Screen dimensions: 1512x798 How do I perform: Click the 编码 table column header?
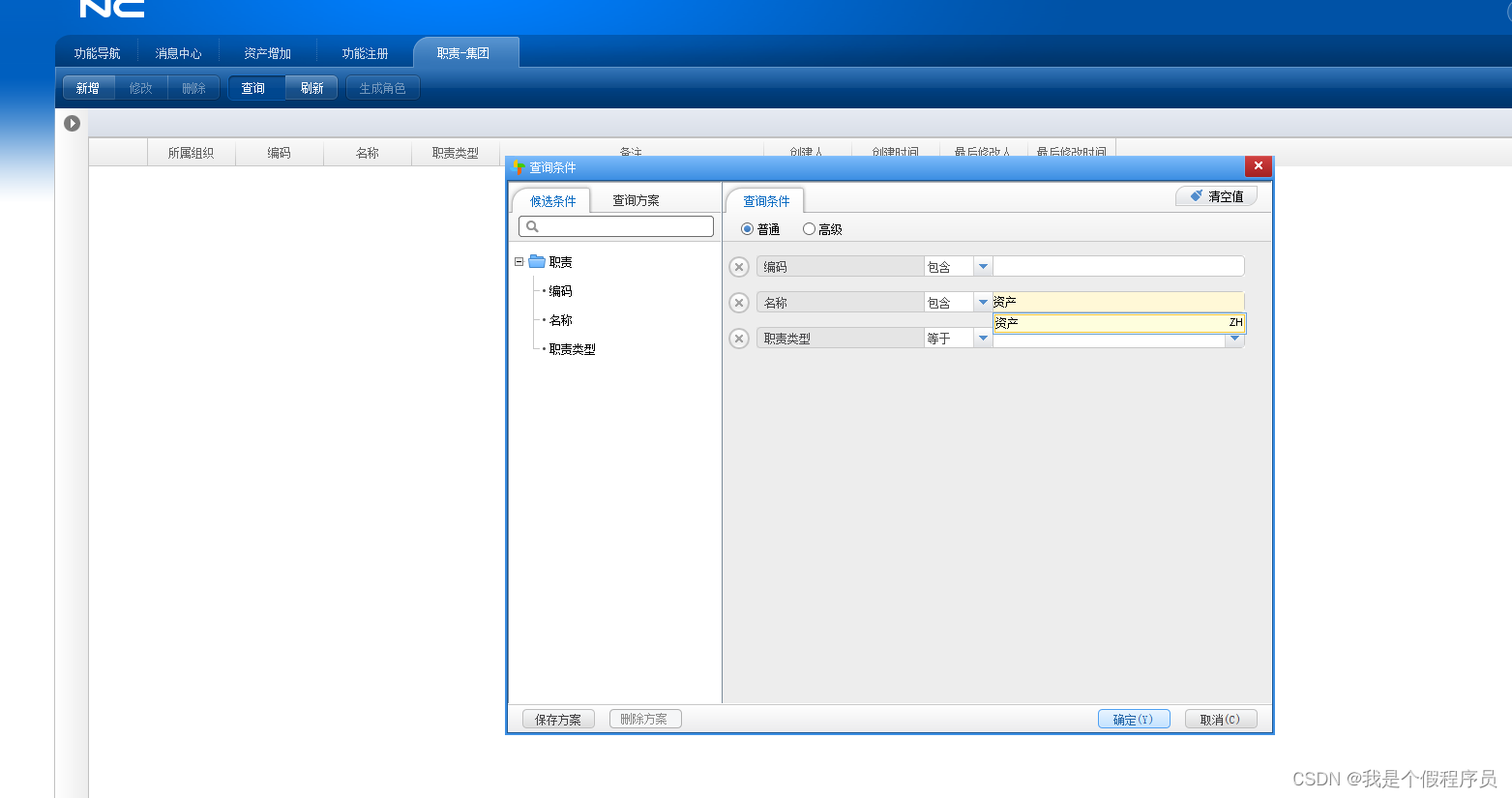tap(280, 153)
